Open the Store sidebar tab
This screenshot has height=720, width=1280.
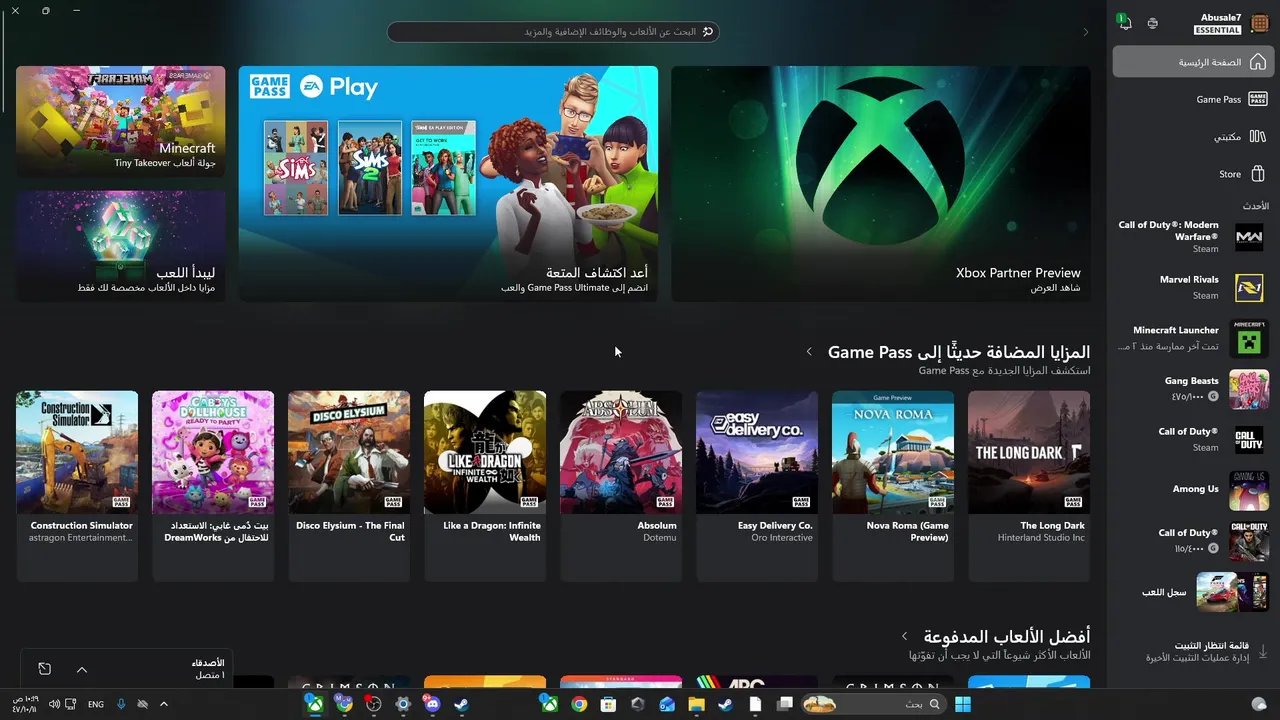pos(1192,173)
